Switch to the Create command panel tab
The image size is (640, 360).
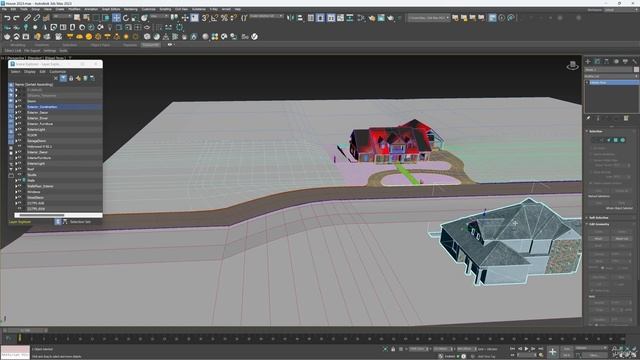point(588,61)
